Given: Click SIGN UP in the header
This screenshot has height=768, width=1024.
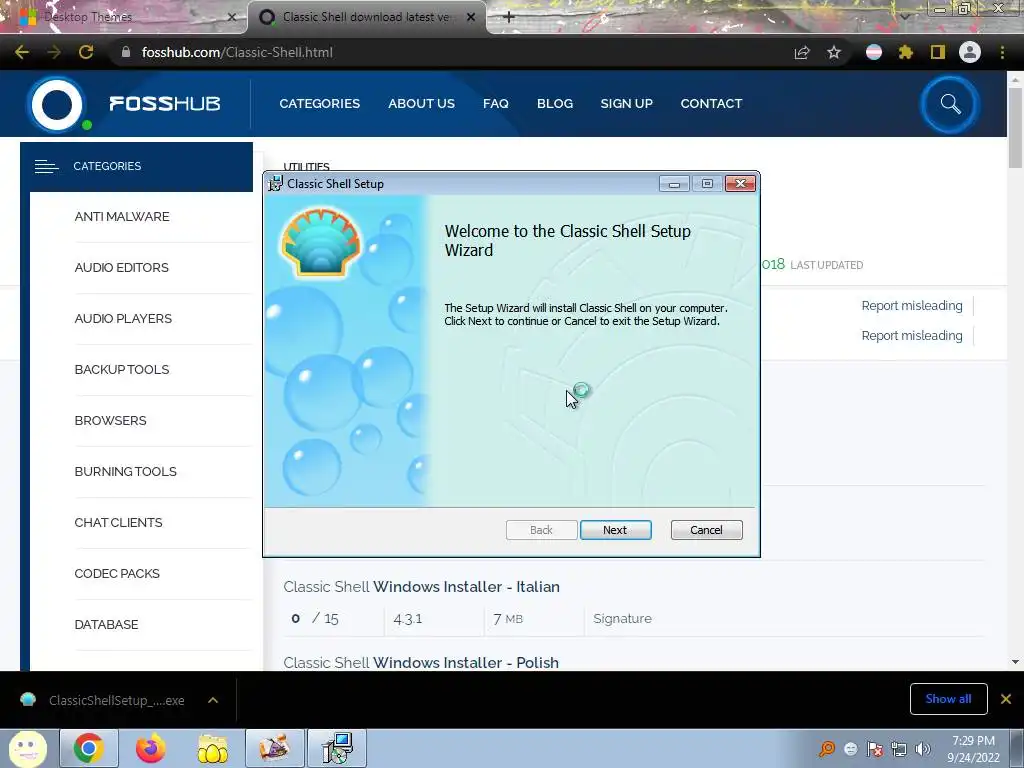Looking at the screenshot, I should [x=626, y=103].
